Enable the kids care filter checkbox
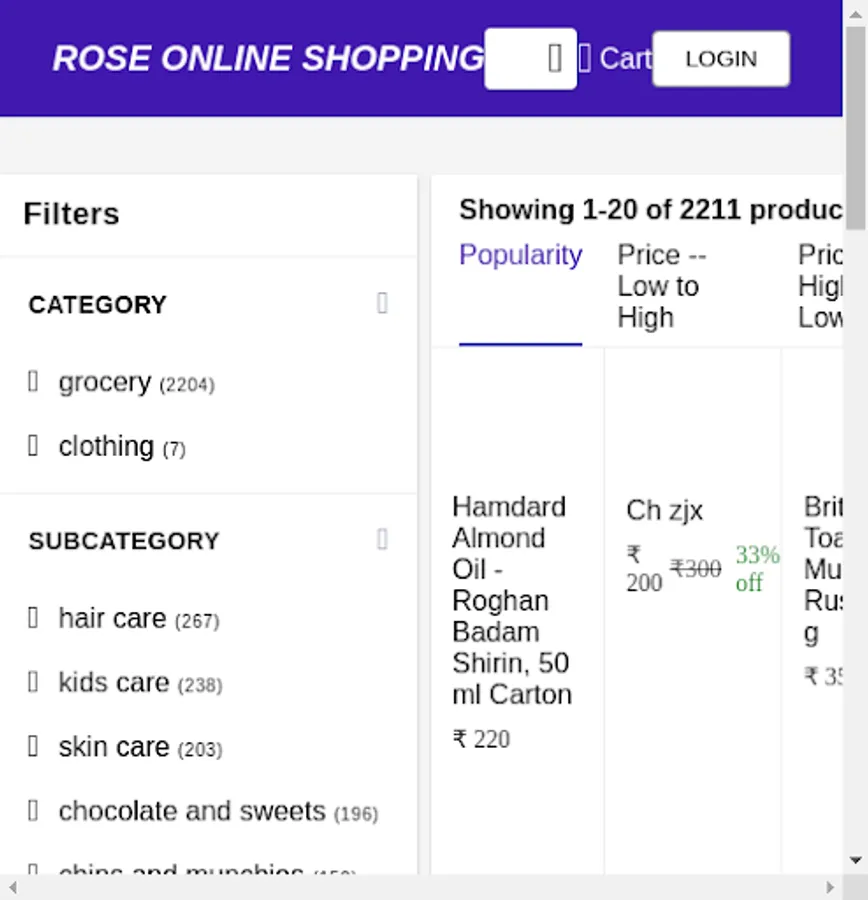 pos(33,682)
